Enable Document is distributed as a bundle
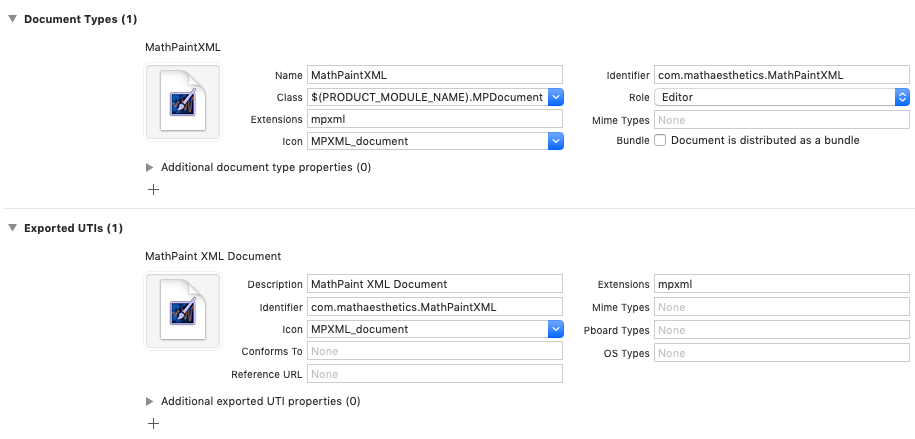 (x=660, y=141)
